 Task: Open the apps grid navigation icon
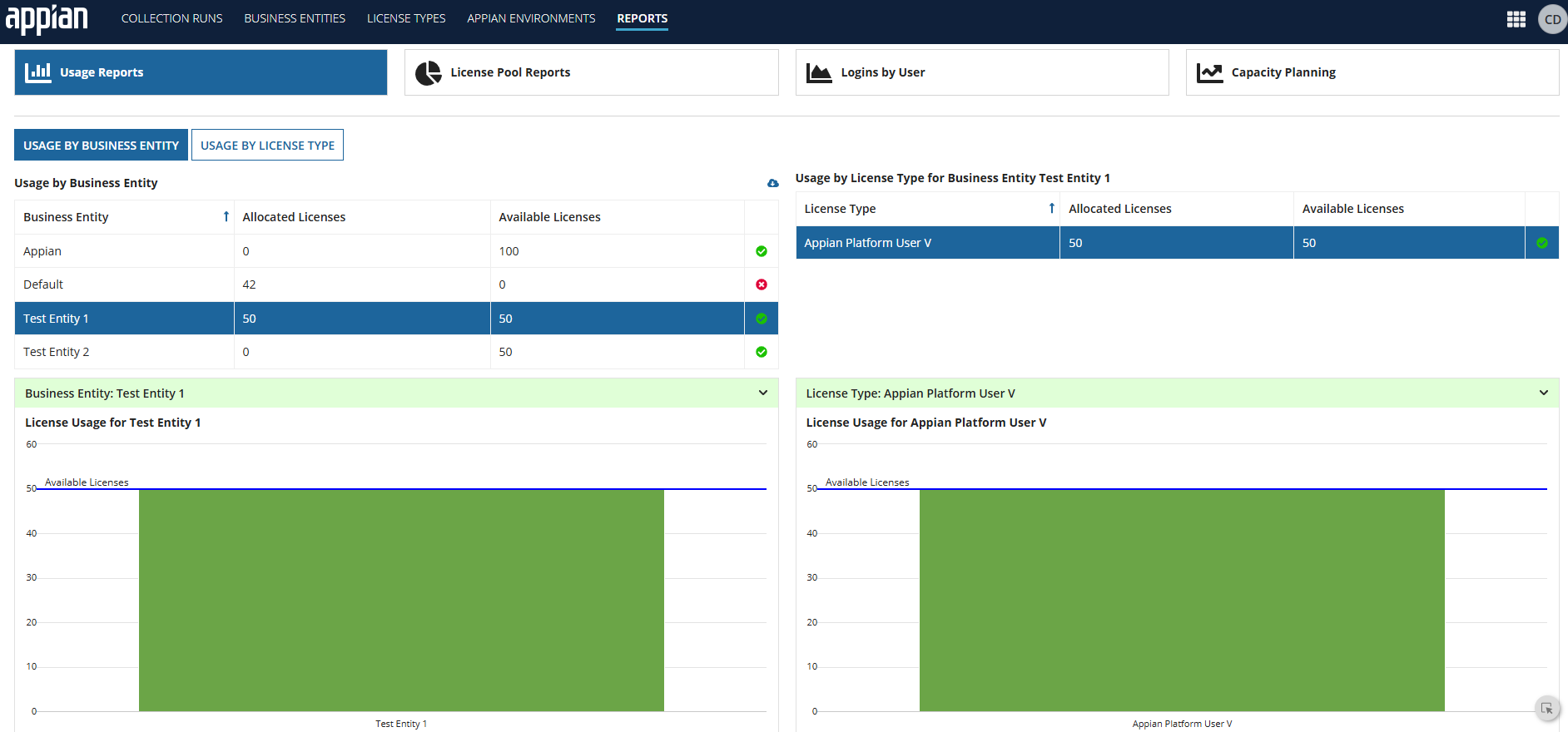[x=1516, y=19]
